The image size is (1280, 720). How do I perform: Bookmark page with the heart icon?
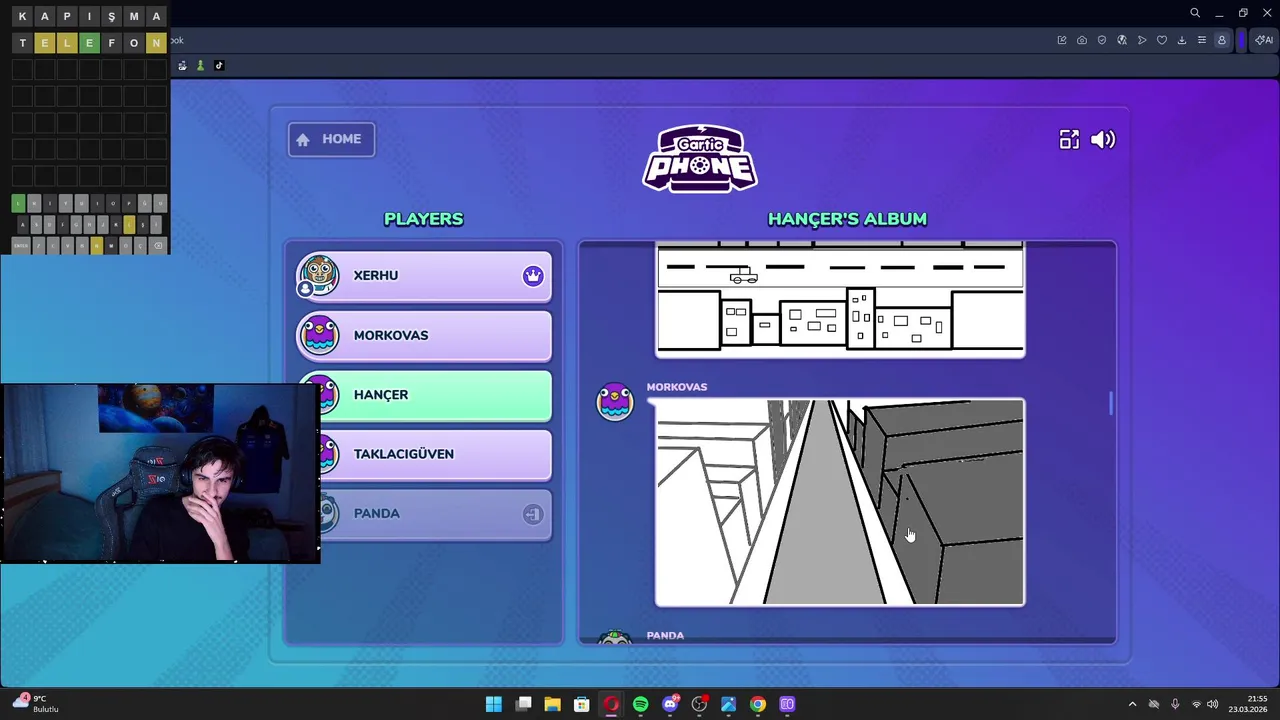(x=1162, y=40)
